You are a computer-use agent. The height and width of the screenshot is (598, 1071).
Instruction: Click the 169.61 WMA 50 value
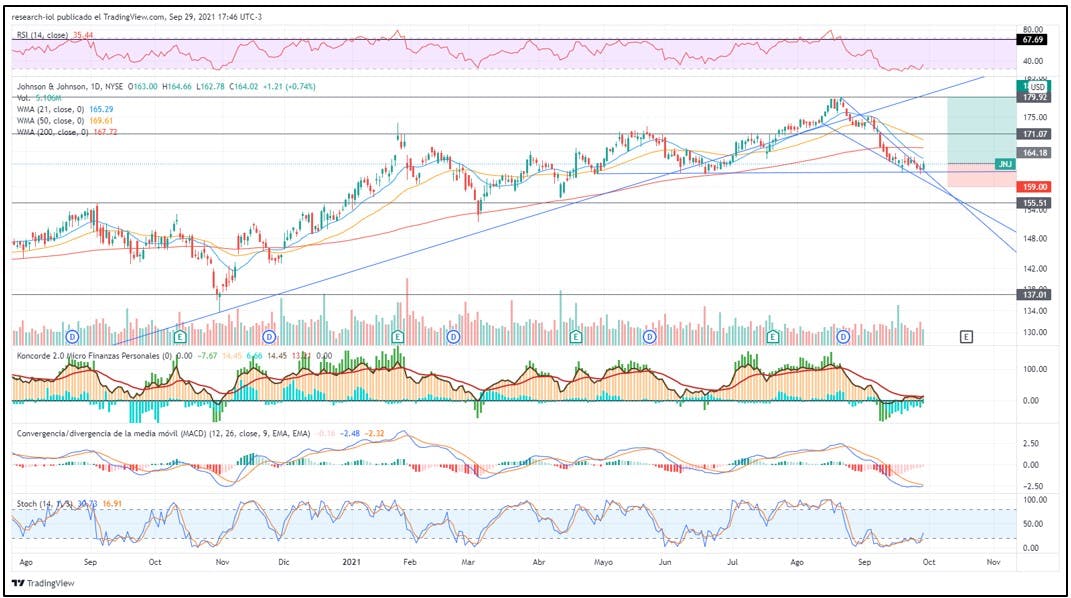tap(102, 121)
